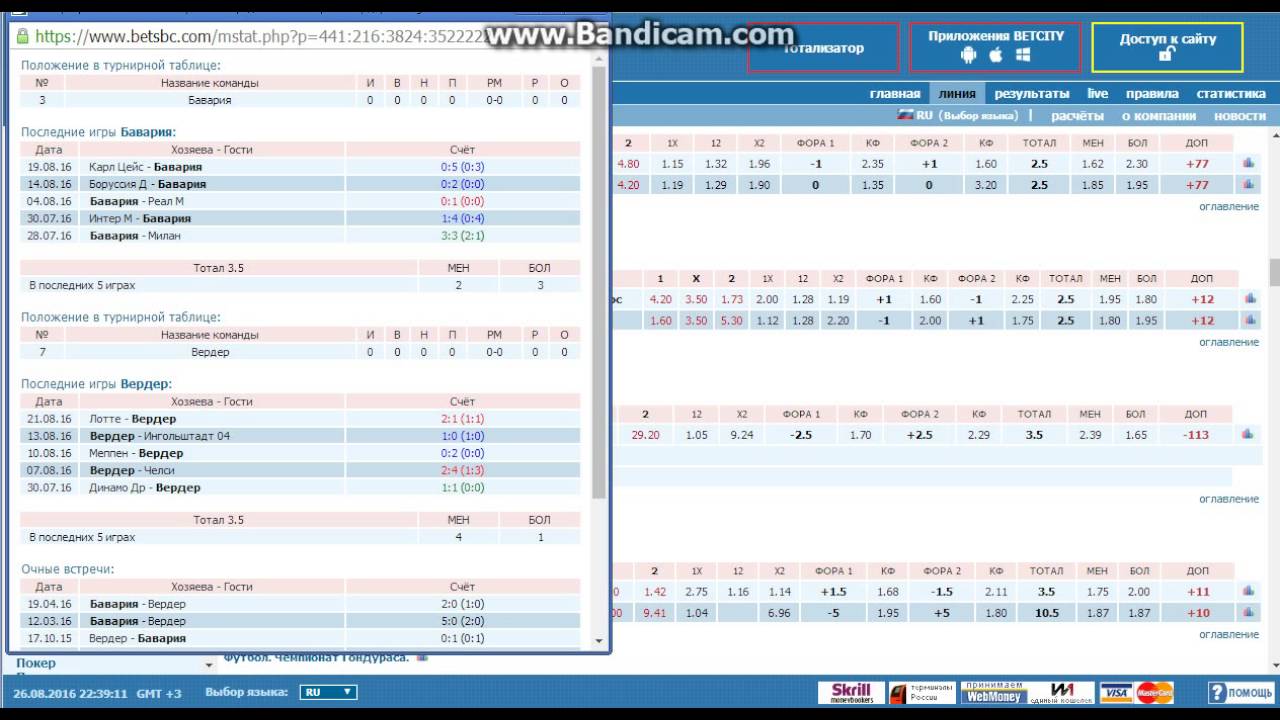The height and width of the screenshot is (720, 1280).
Task: Open the новости submenu link
Action: point(1240,116)
